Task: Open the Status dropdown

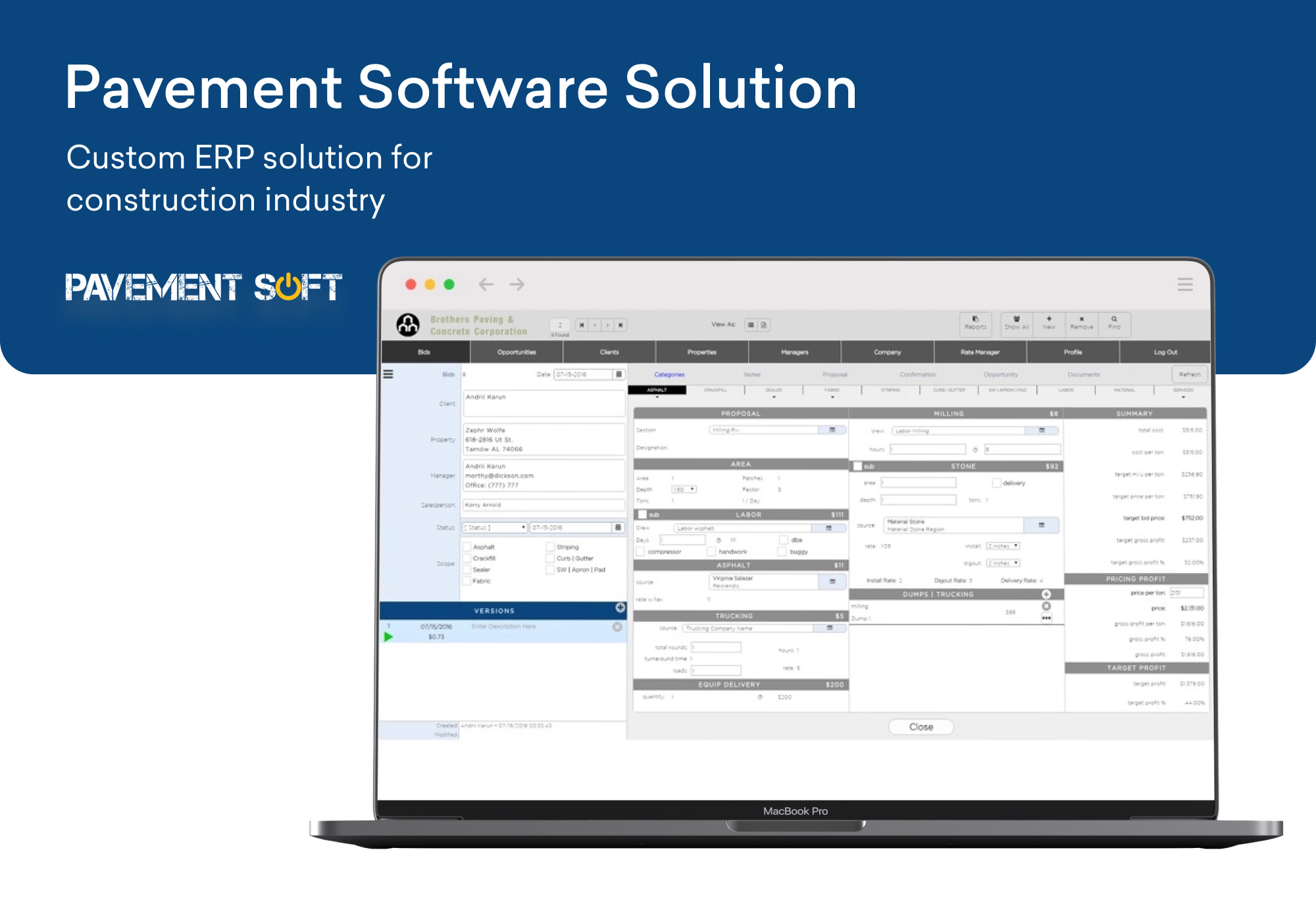Action: tap(495, 528)
